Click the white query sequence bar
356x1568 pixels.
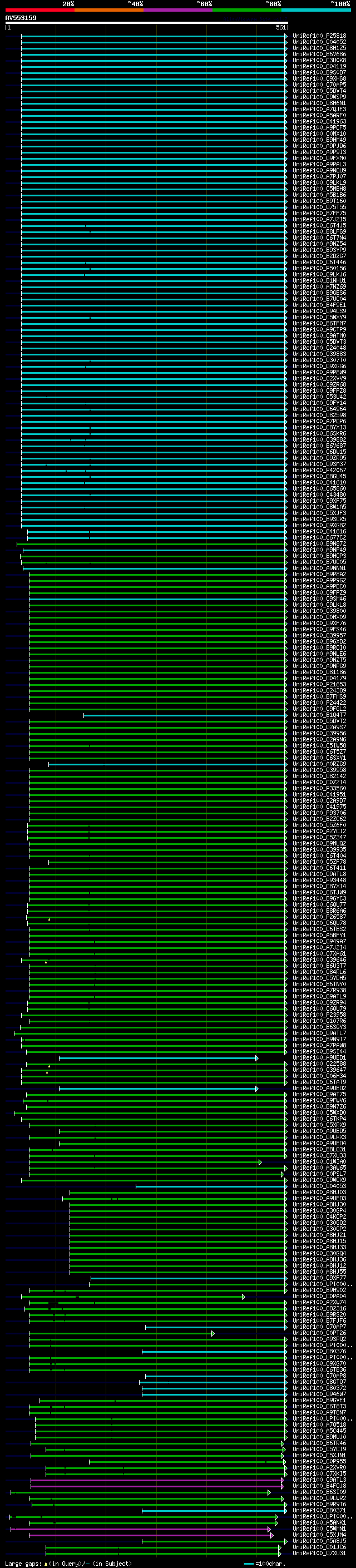(147, 22)
